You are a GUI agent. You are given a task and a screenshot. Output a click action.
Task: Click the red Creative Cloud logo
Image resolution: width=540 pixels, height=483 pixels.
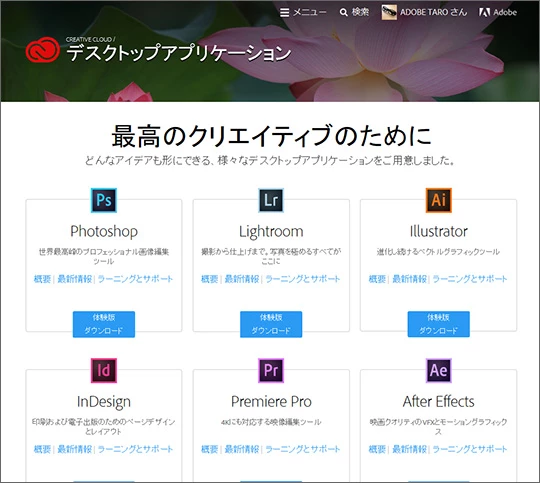42,50
